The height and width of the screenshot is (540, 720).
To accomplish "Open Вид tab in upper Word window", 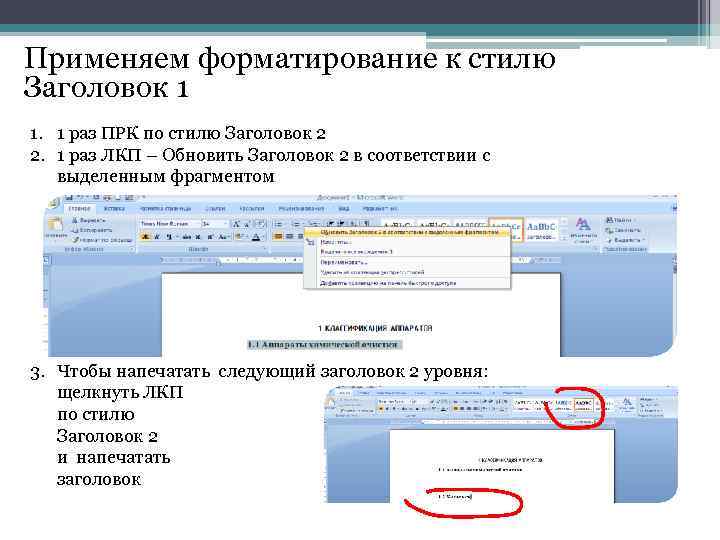I will tap(343, 208).
